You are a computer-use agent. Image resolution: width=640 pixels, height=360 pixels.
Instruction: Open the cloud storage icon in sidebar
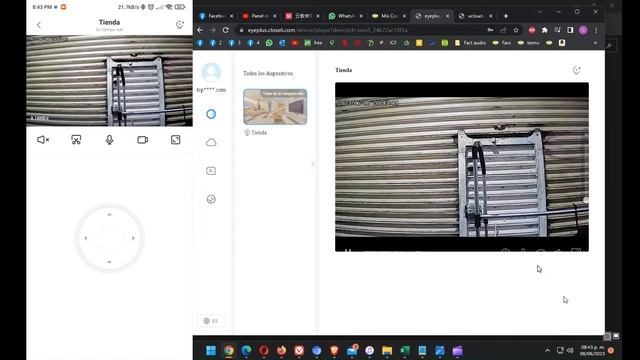tap(211, 142)
